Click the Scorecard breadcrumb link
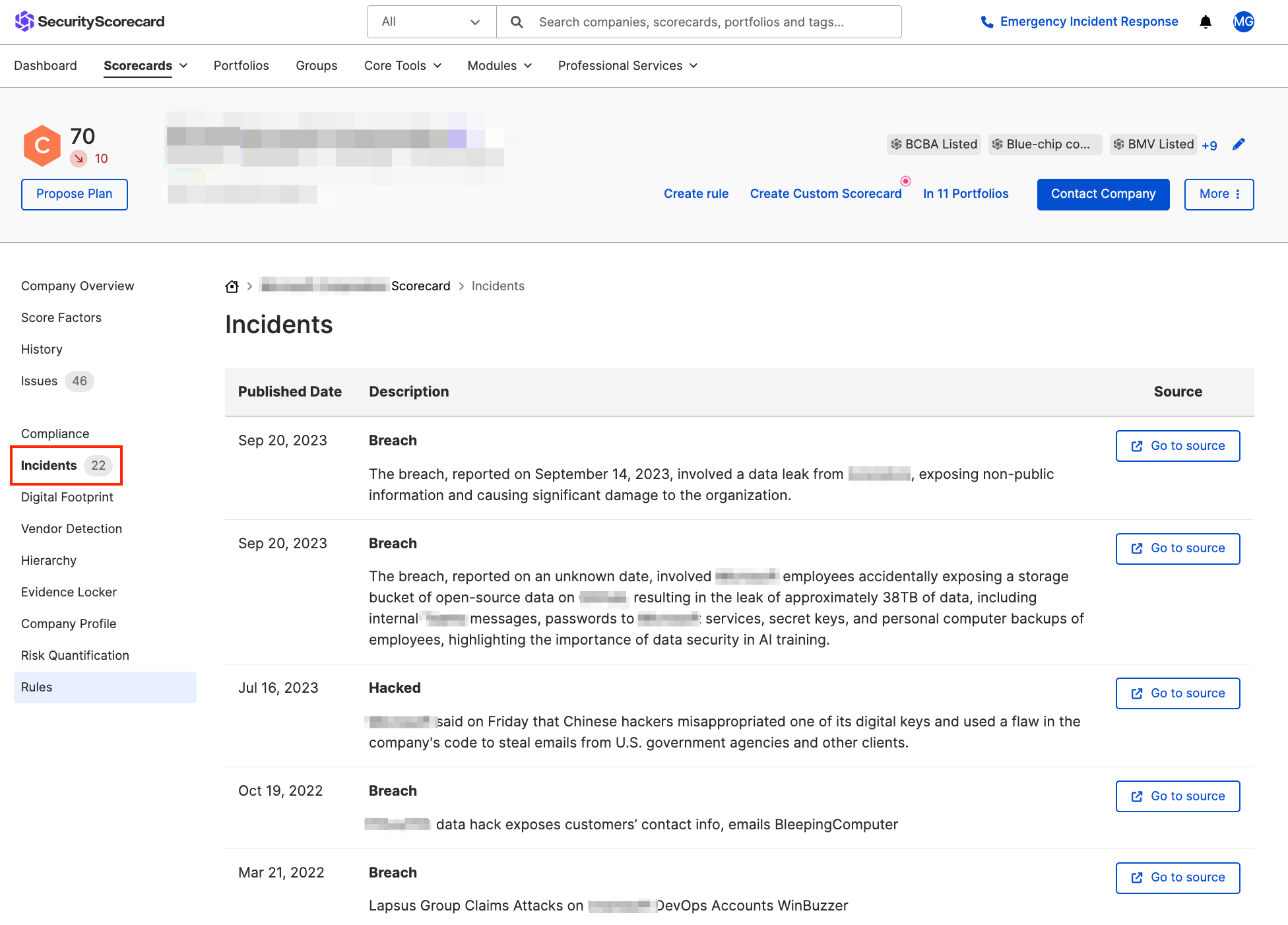Image resolution: width=1288 pixels, height=925 pixels. click(421, 286)
